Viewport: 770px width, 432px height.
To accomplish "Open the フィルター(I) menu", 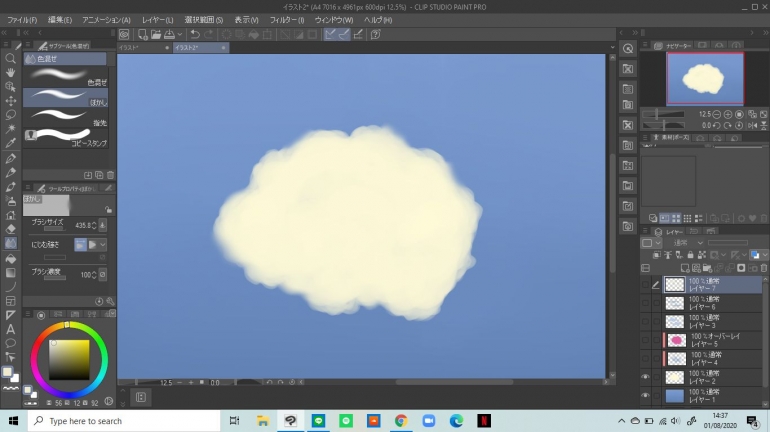I will (287, 20).
